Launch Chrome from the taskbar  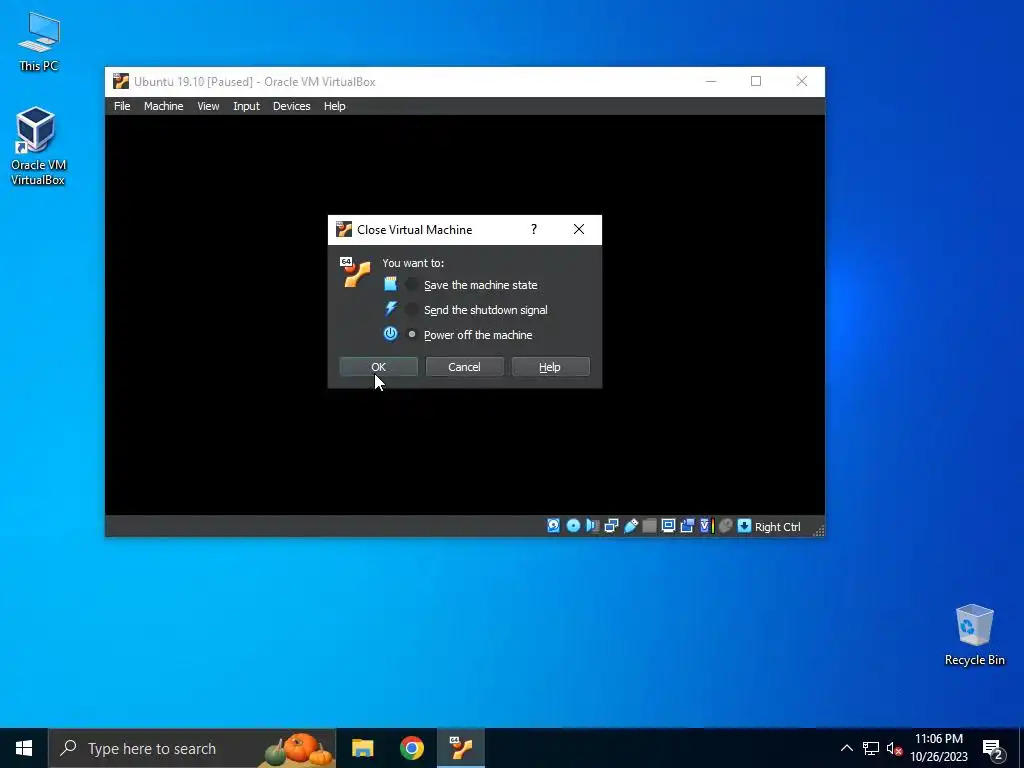(x=411, y=748)
